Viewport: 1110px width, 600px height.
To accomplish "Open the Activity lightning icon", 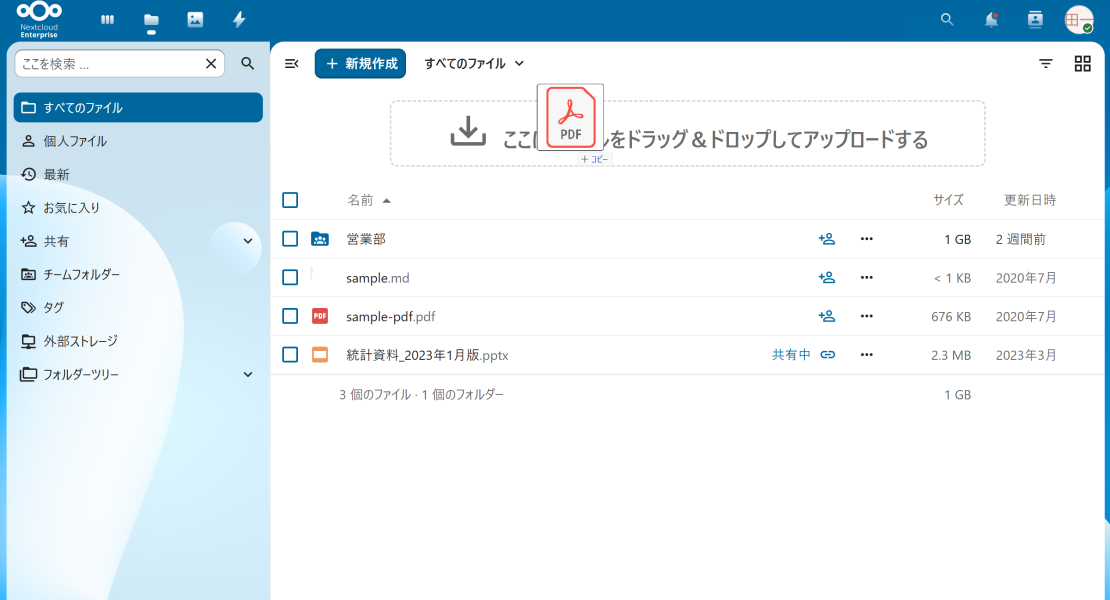I will tap(239, 20).
